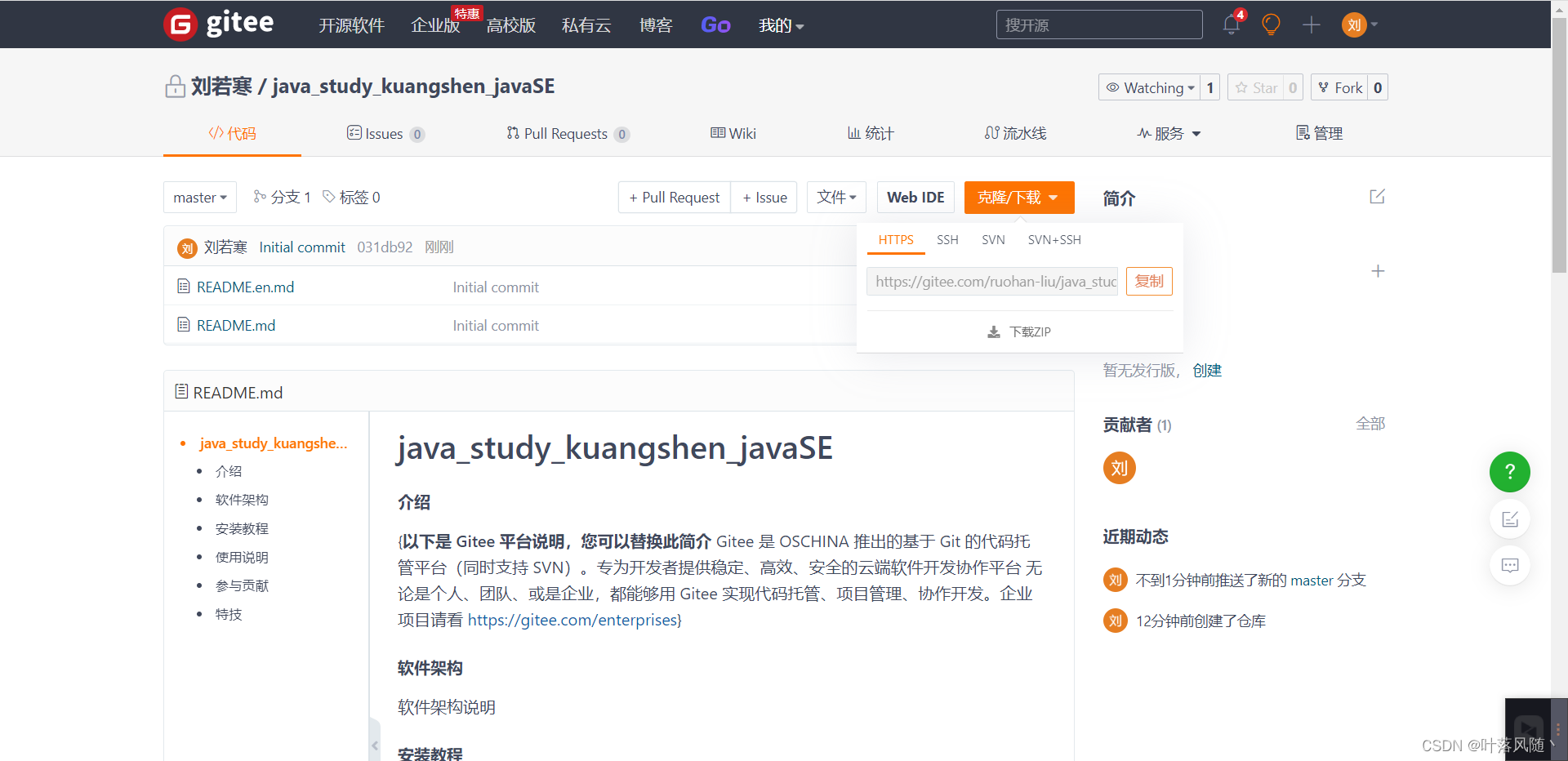Viewport: 1568px width, 761px height.
Task: Copy the clone URL with 复制
Action: click(x=1149, y=281)
